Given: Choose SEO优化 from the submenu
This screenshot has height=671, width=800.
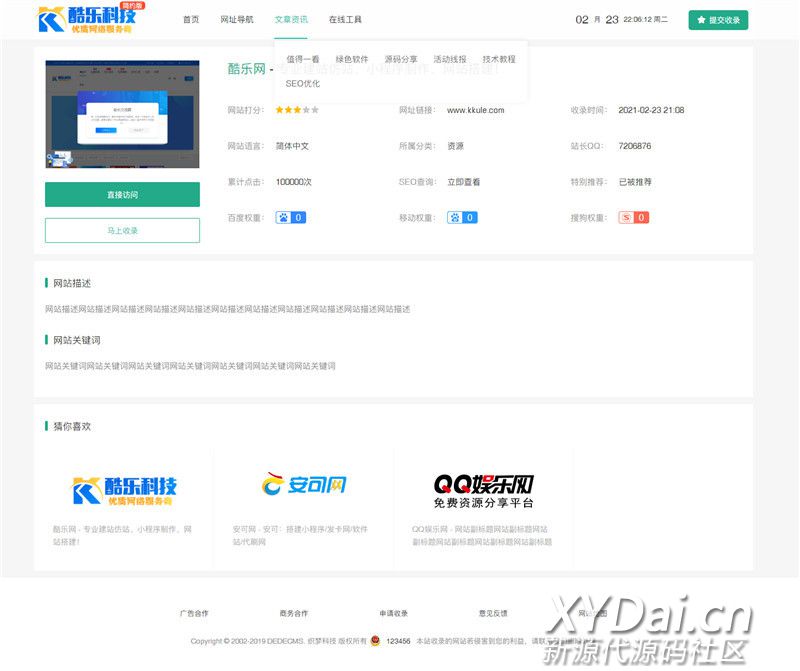Looking at the screenshot, I should (x=303, y=83).
